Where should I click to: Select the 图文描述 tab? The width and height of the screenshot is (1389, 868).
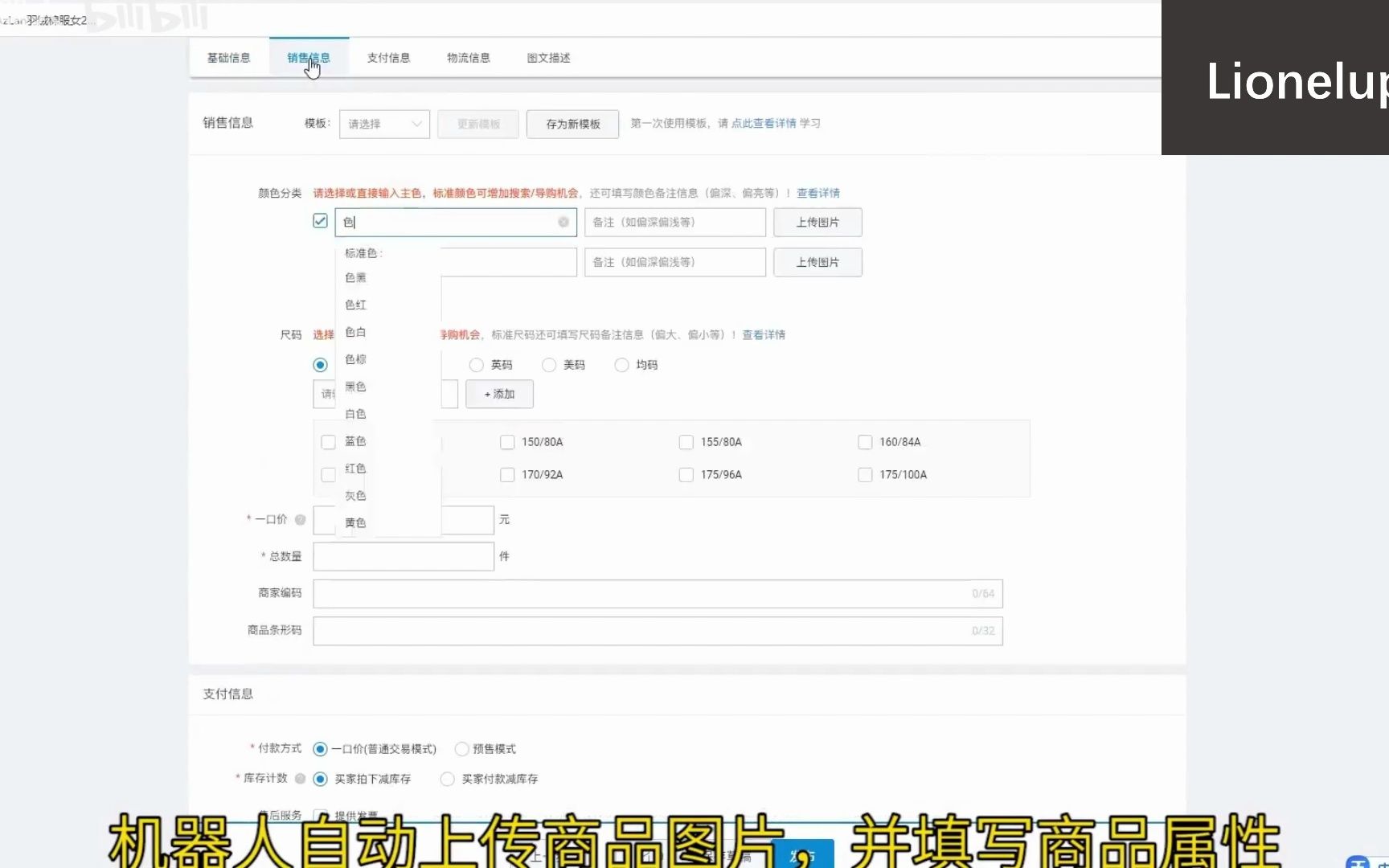549,58
